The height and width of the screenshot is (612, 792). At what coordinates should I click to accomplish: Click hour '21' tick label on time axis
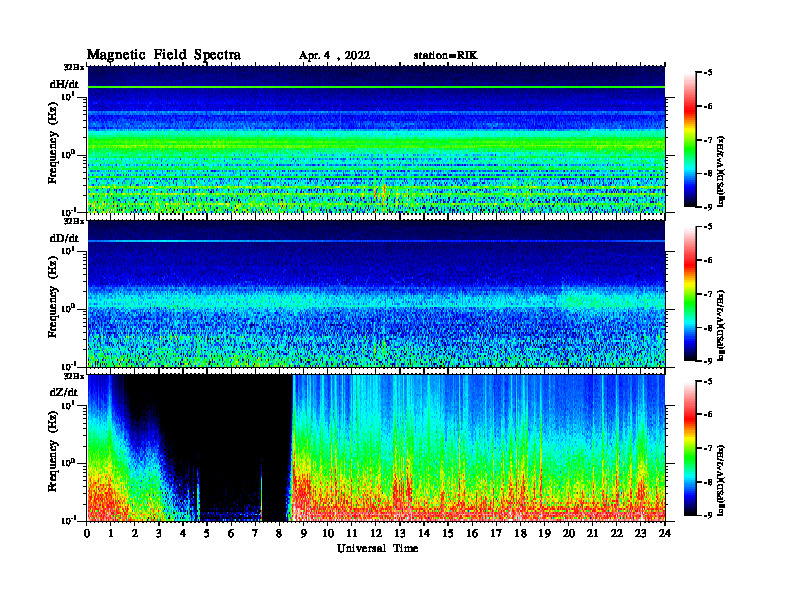click(592, 533)
